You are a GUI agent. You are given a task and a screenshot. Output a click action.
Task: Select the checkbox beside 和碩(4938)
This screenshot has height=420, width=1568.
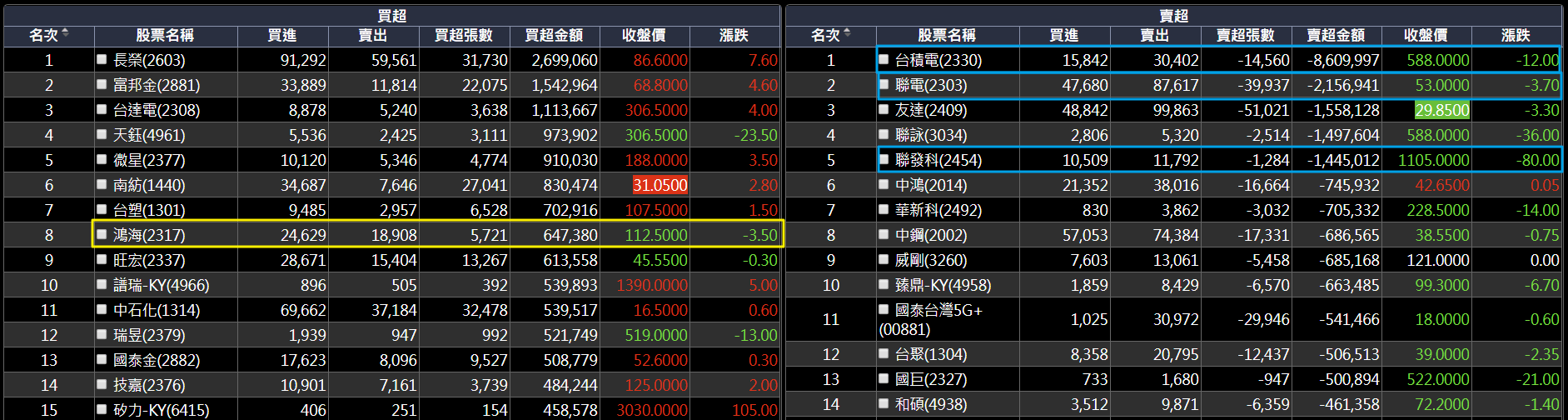pos(884,403)
